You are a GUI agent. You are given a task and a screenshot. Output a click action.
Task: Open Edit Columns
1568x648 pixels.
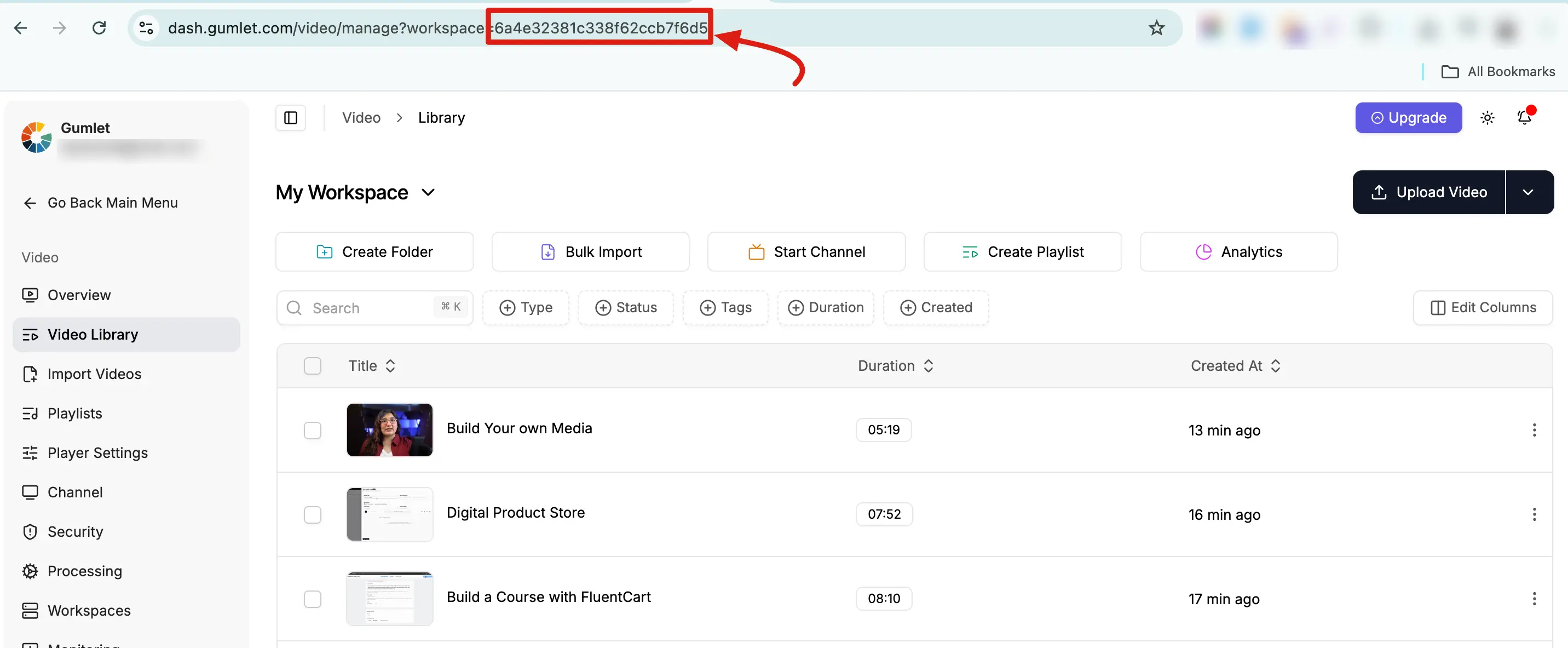[1483, 307]
